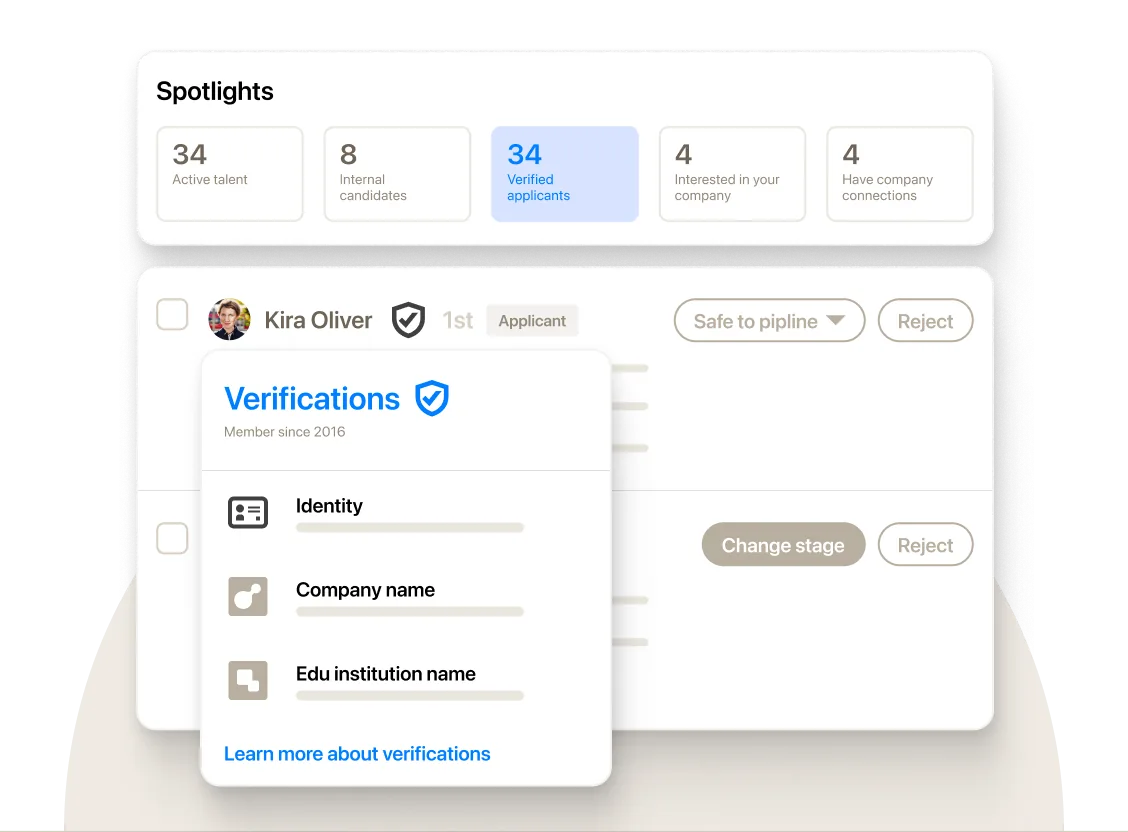Select the Interested in your company spotlight
Screen dimensions: 1128x832
[x=732, y=174]
